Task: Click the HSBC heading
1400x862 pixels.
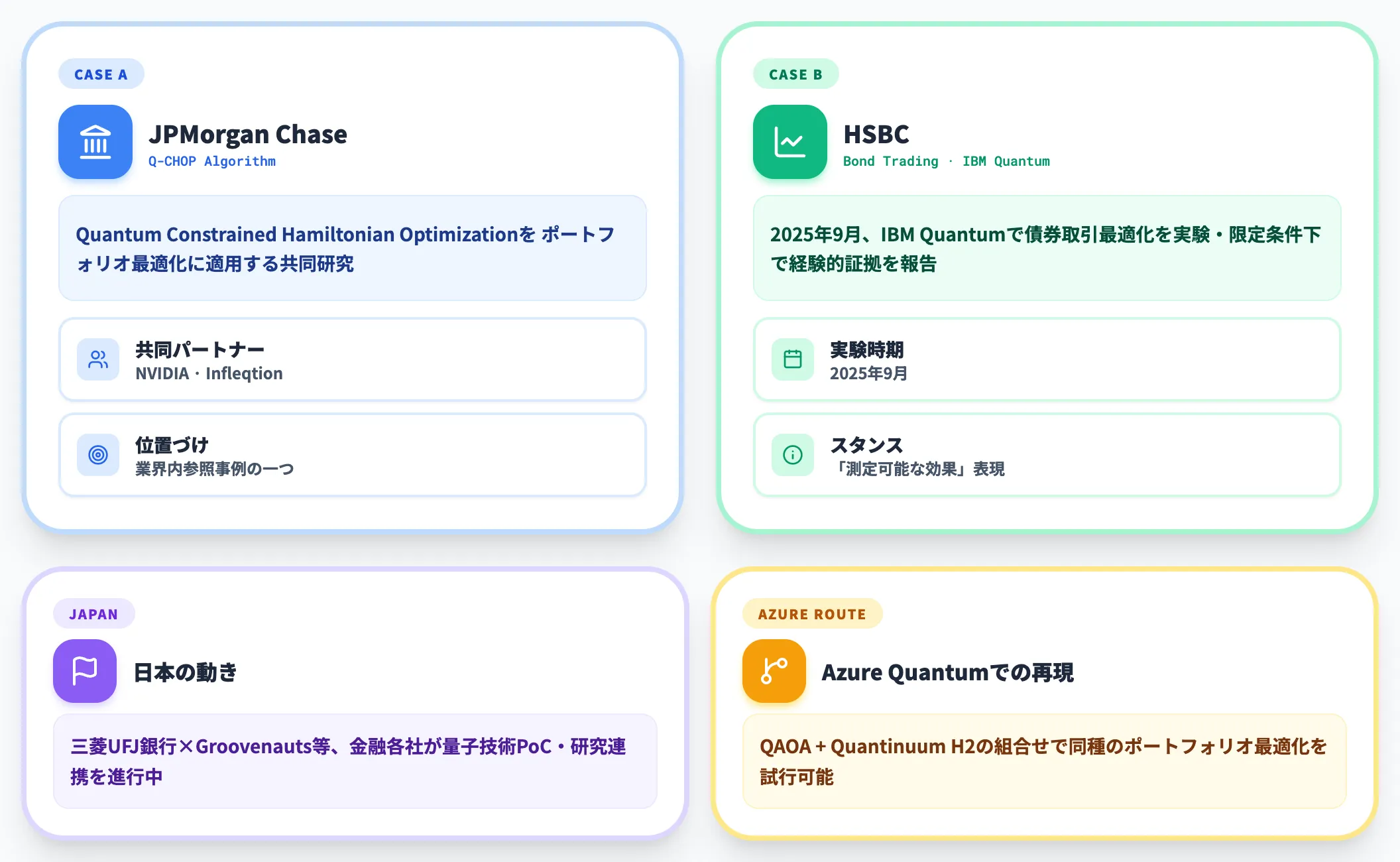Action: [876, 135]
